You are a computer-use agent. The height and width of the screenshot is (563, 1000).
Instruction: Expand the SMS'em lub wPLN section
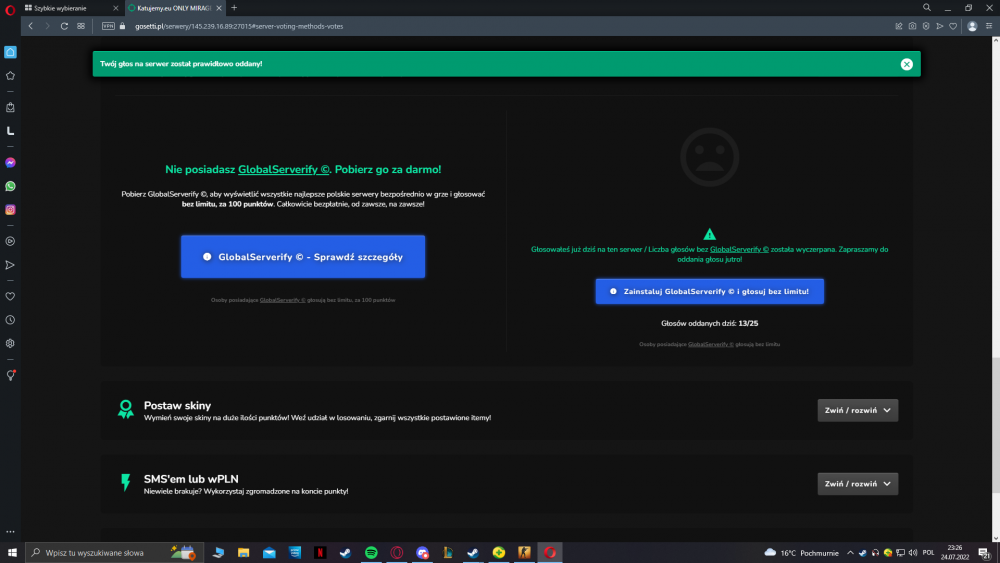pos(858,484)
